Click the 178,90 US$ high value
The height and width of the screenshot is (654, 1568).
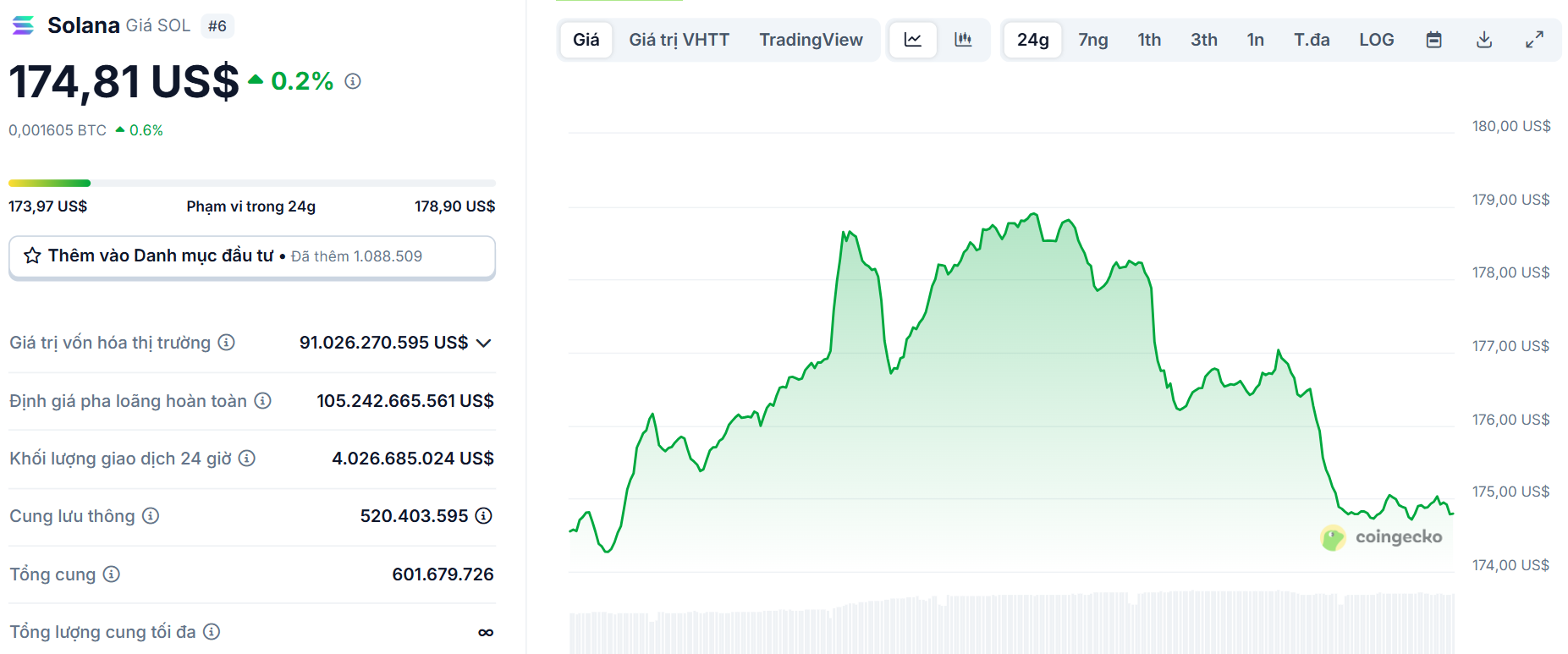(455, 206)
